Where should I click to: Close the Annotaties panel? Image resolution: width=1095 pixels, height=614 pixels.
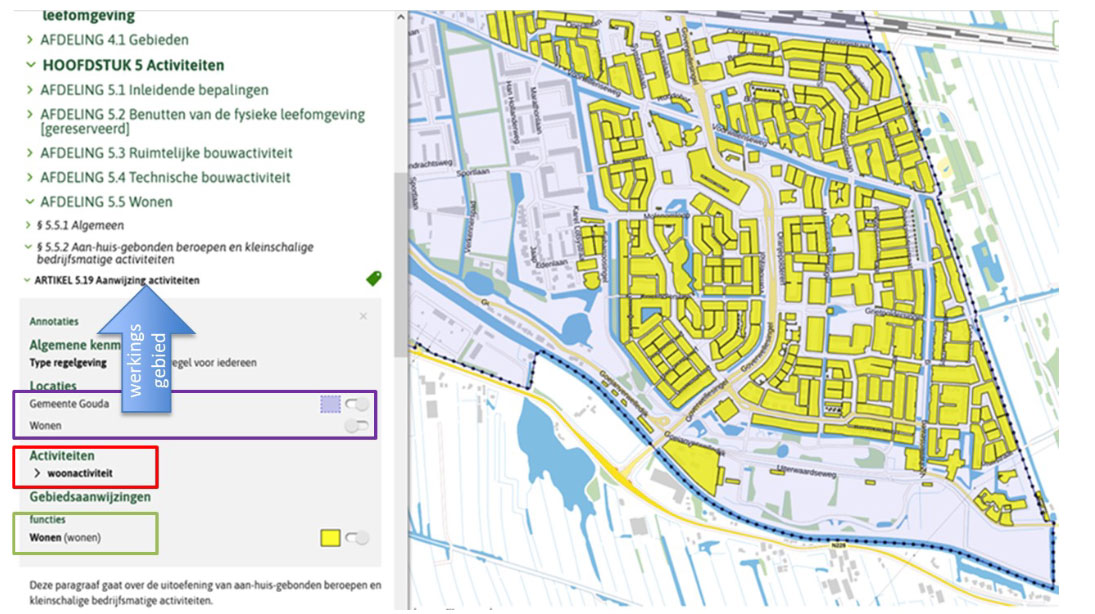[x=363, y=316]
